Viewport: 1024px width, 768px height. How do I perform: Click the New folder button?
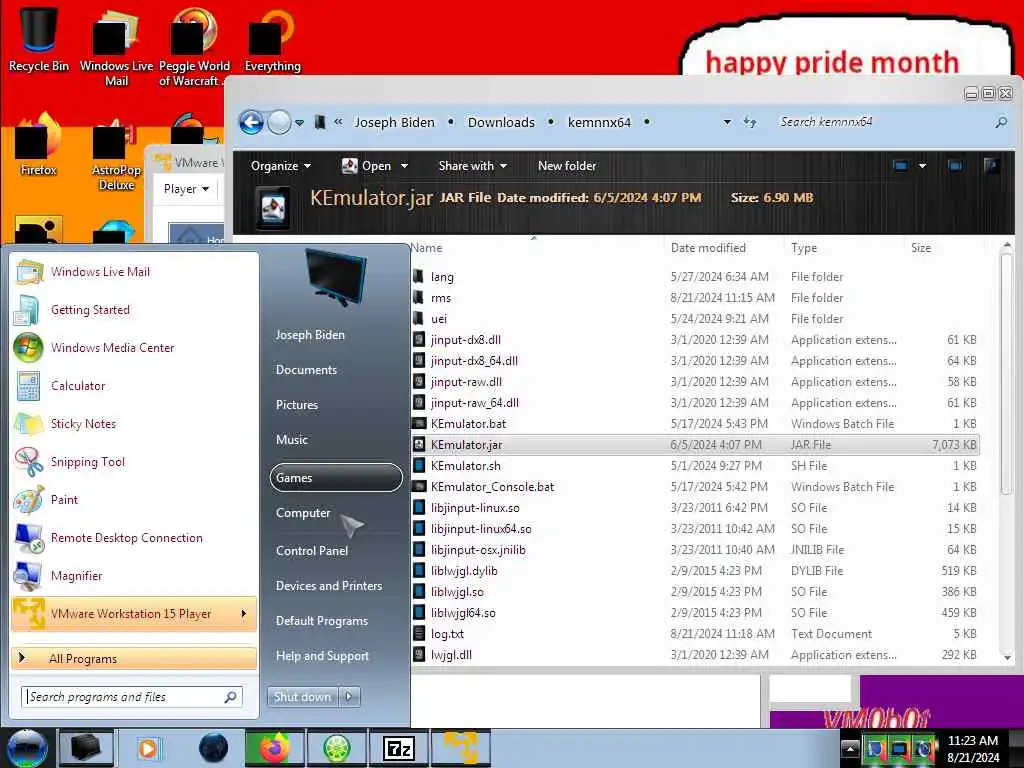(x=567, y=166)
